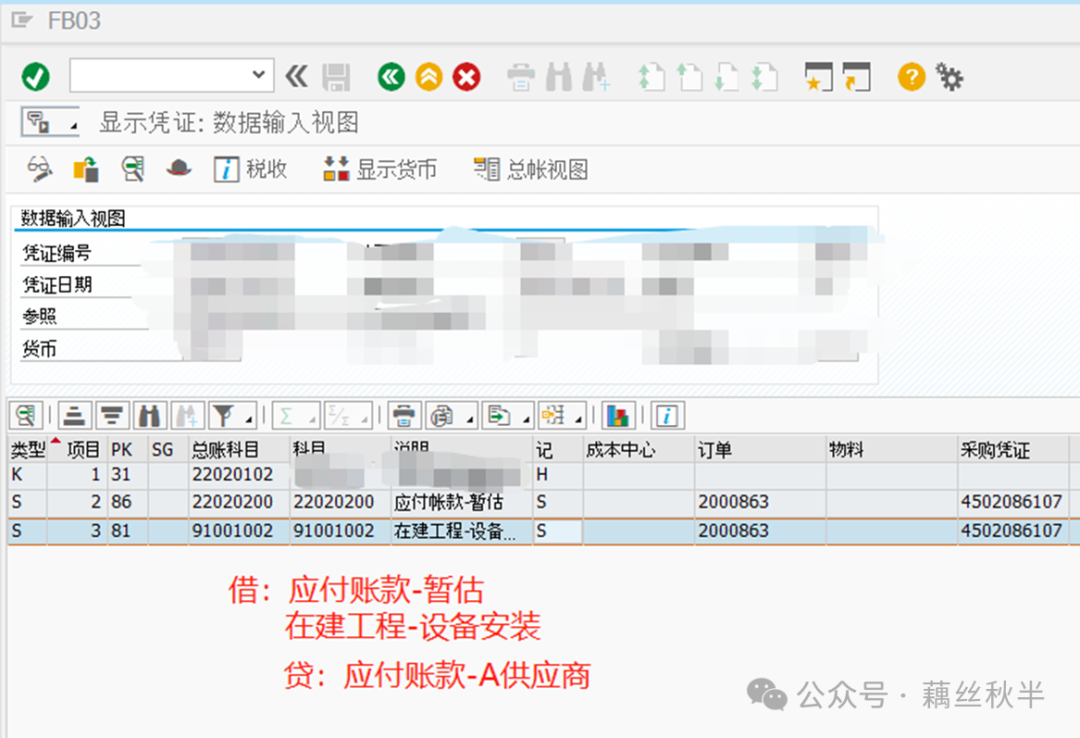Viewport: 1080px width, 738px height.
Task: Click the Information icon in the grid toolbar
Action: point(667,416)
